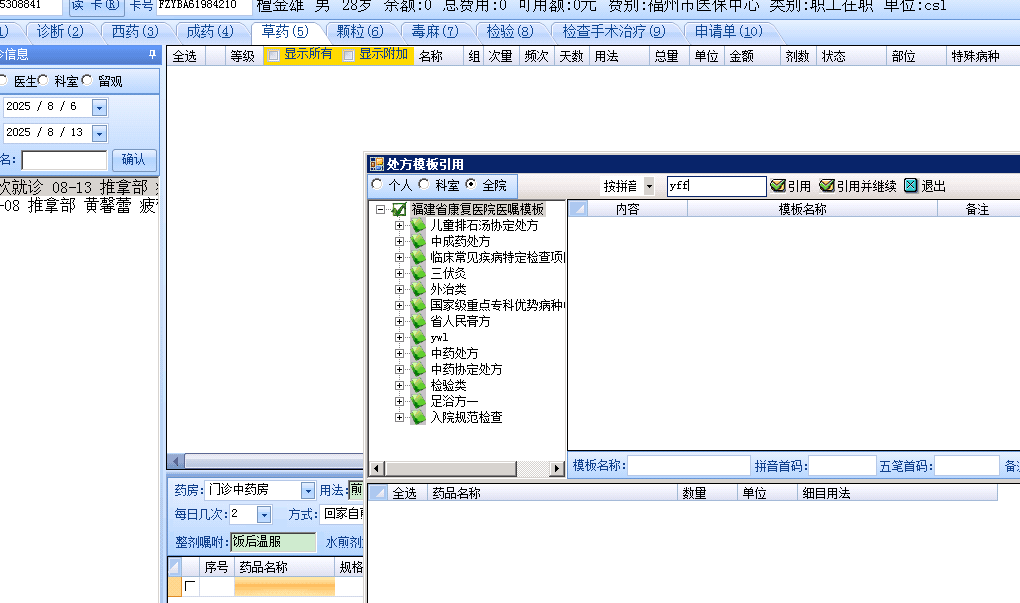Click the 处方模板引用 window title icon
This screenshot has width=1020, height=603.
coord(376,164)
